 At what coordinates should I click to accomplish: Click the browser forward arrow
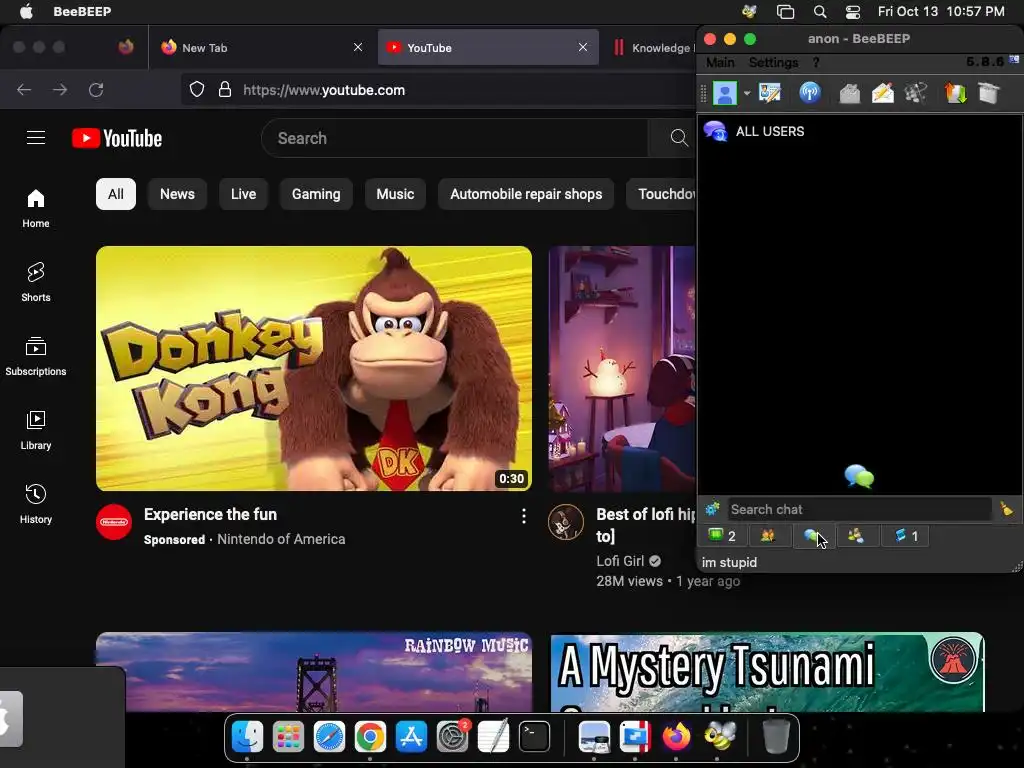coord(60,90)
